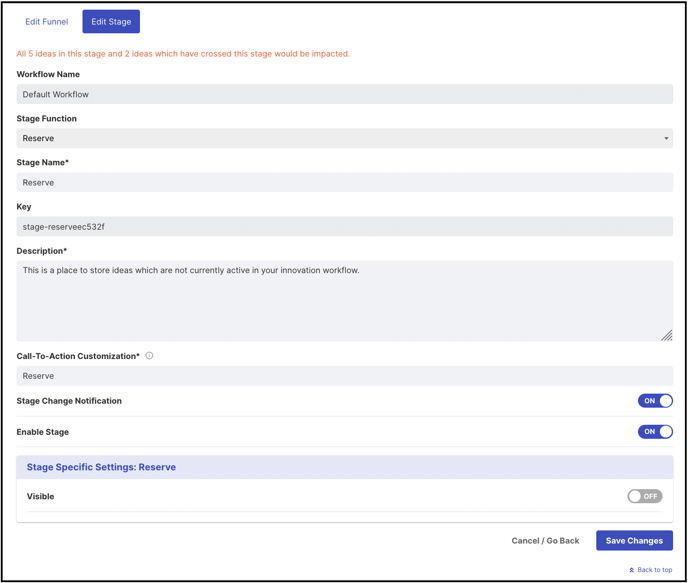Turn off Stage Change Notification toggle
Viewport: 688px width, 583px height.
[x=655, y=401]
